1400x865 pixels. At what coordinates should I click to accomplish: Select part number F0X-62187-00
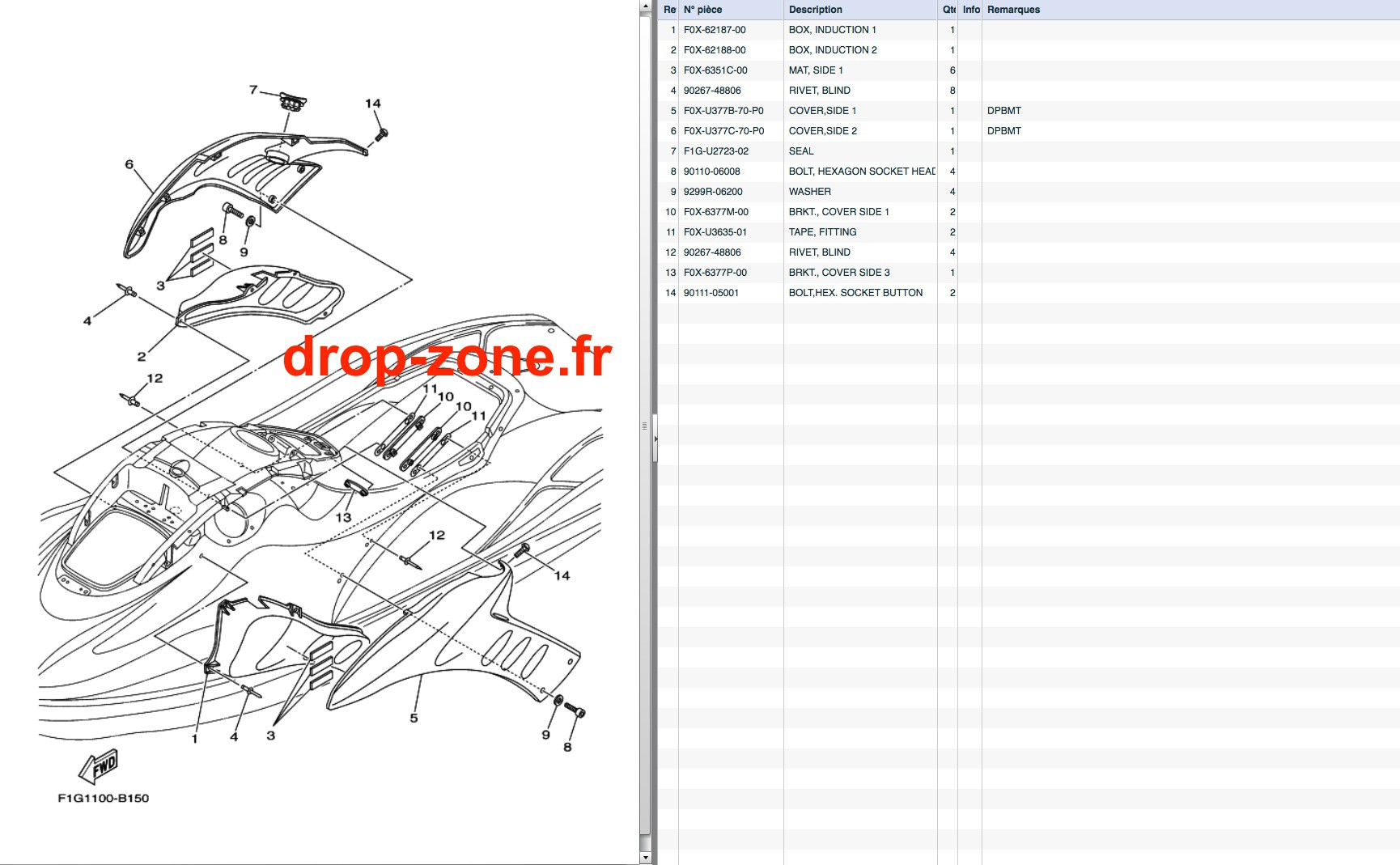point(715,30)
